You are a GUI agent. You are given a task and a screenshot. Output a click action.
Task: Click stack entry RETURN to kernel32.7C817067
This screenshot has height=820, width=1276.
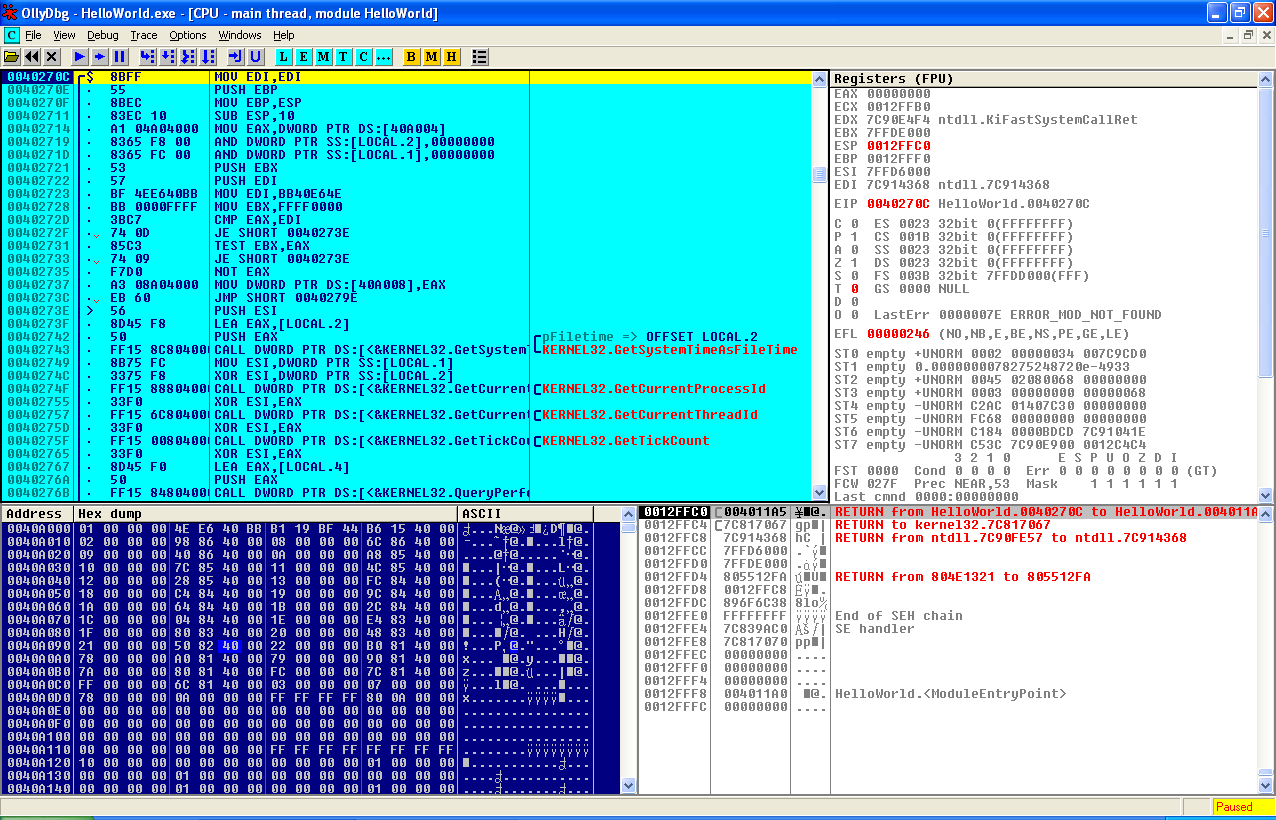(x=943, y=525)
